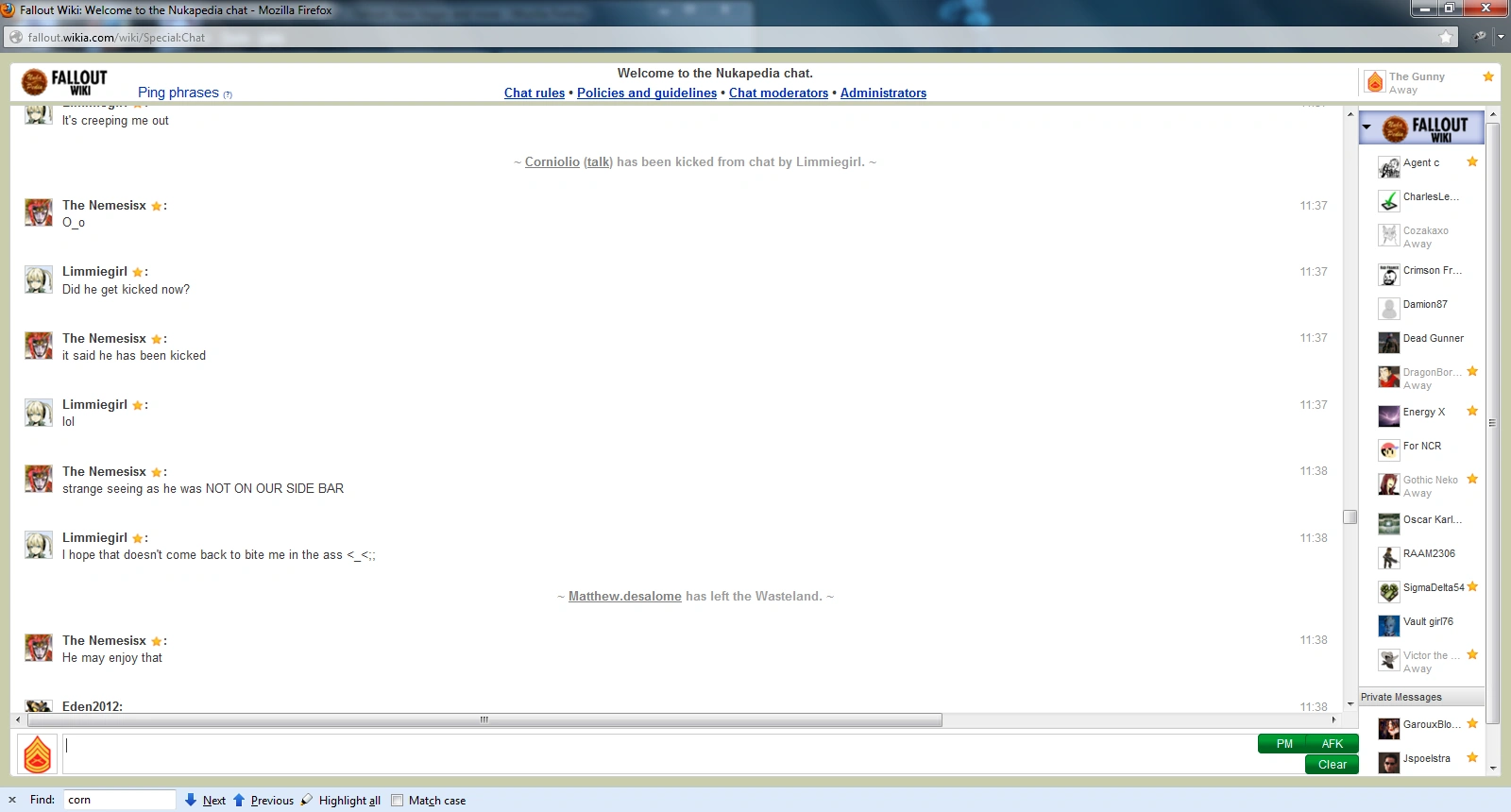This screenshot has height=812, width=1511.
Task: Click the For NCR user avatar
Action: point(1388,450)
